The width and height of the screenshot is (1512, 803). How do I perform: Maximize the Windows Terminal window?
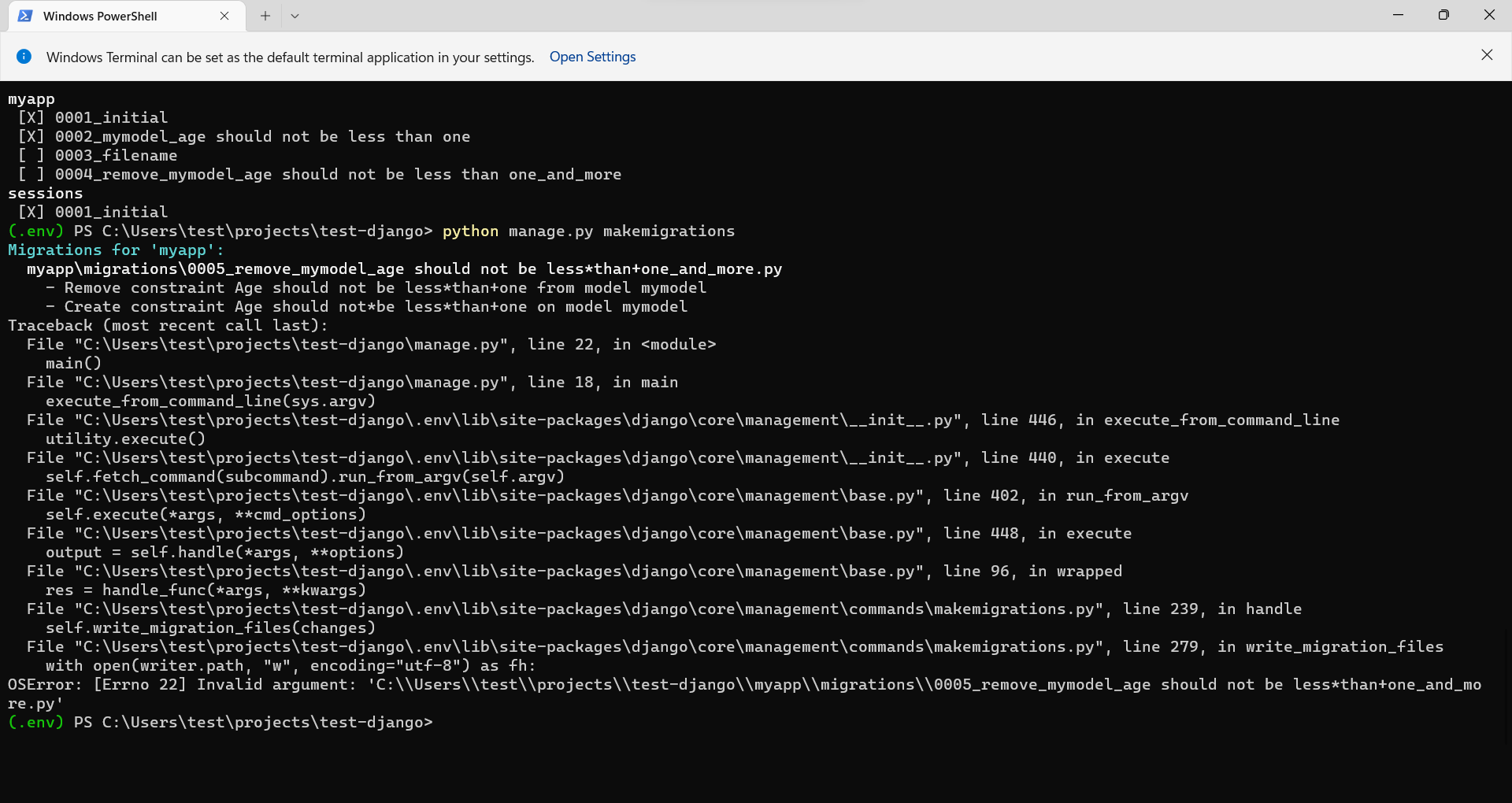point(1443,15)
